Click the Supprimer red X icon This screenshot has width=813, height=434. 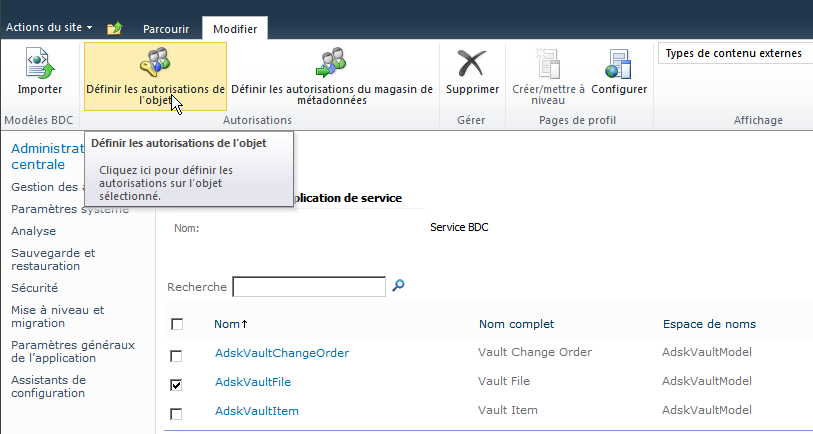click(472, 65)
